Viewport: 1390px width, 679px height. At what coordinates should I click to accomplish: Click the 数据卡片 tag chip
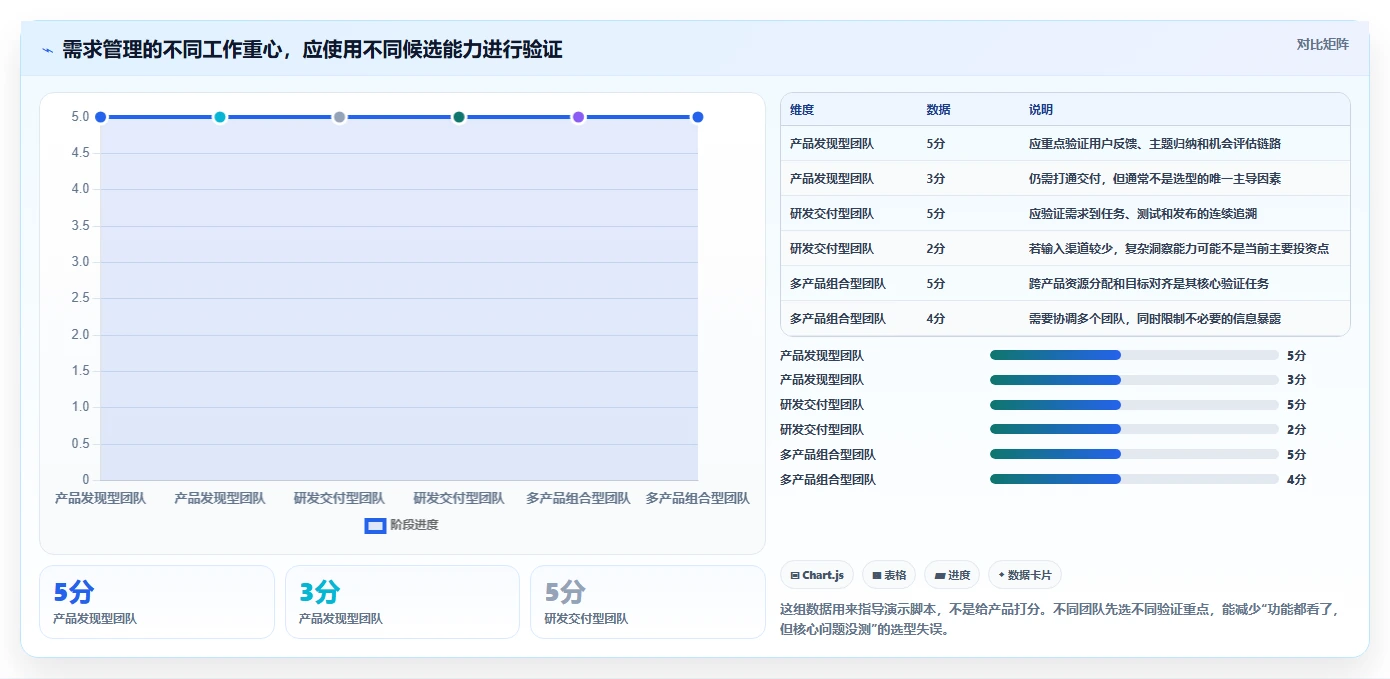1025,575
